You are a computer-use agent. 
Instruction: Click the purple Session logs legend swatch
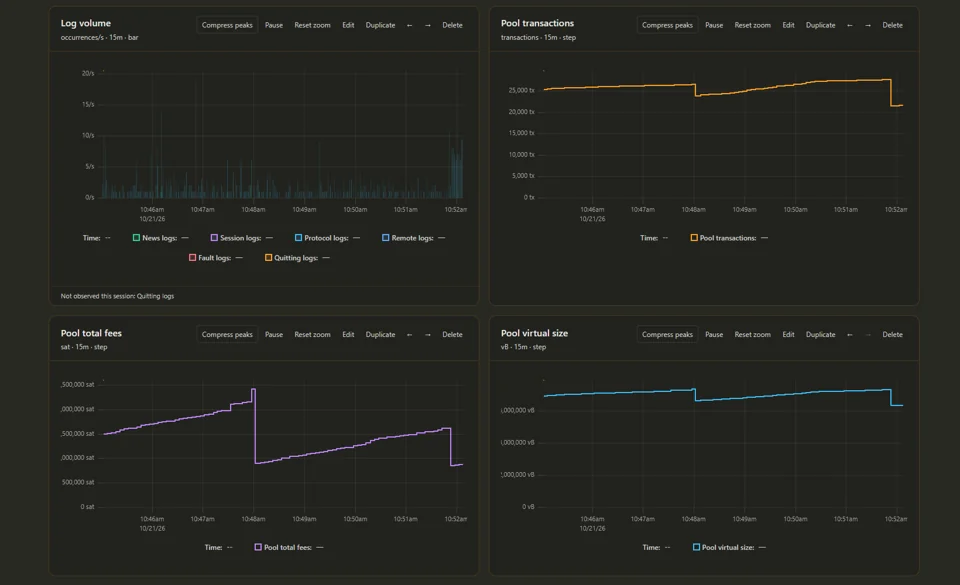pyautogui.click(x=214, y=238)
